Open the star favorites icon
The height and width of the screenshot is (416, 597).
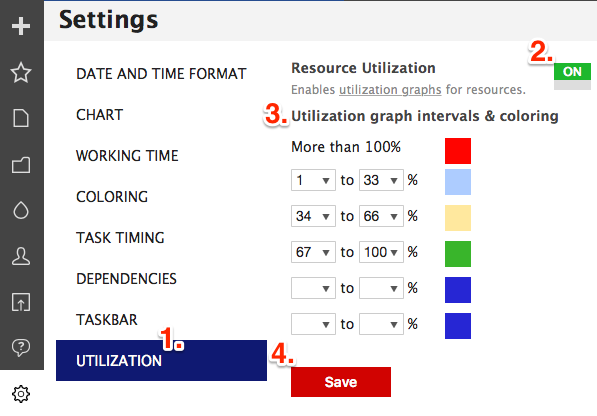pyautogui.click(x=21, y=72)
